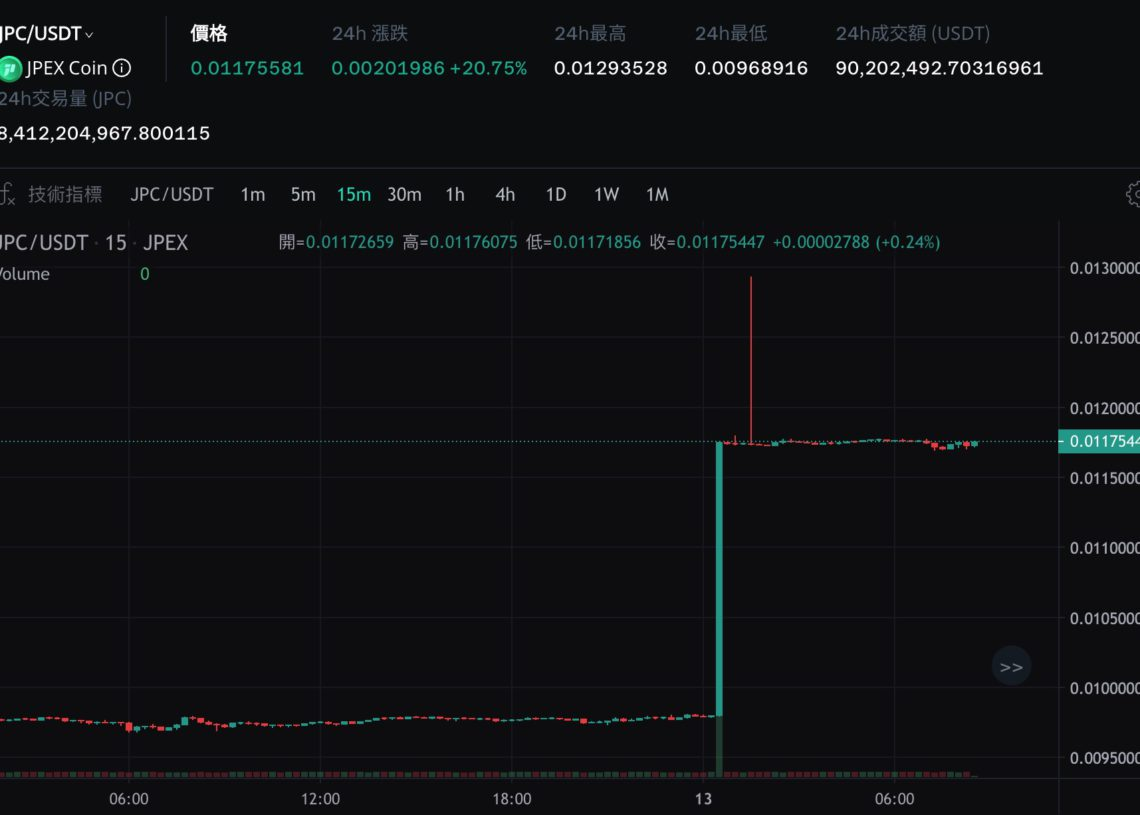Click the 13 date axis label

[703, 799]
